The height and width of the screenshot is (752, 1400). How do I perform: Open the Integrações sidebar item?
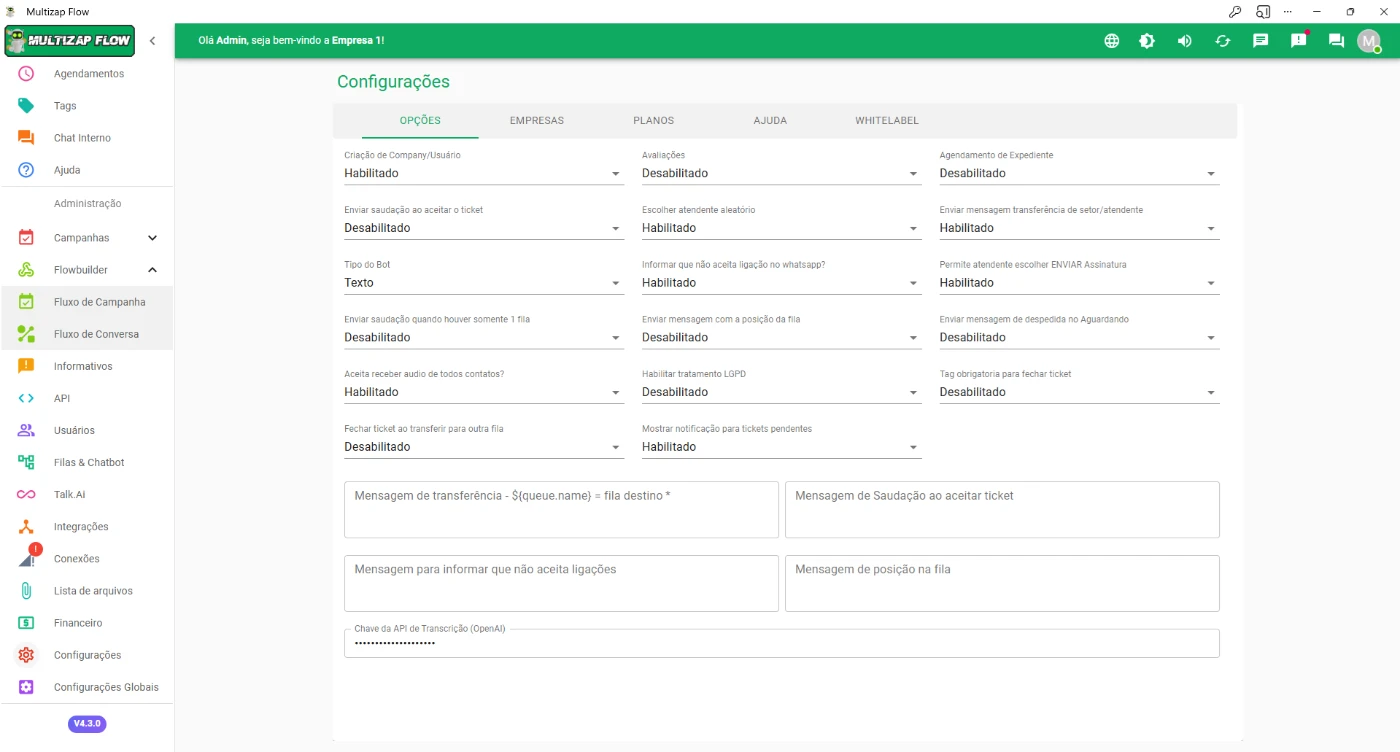81,527
